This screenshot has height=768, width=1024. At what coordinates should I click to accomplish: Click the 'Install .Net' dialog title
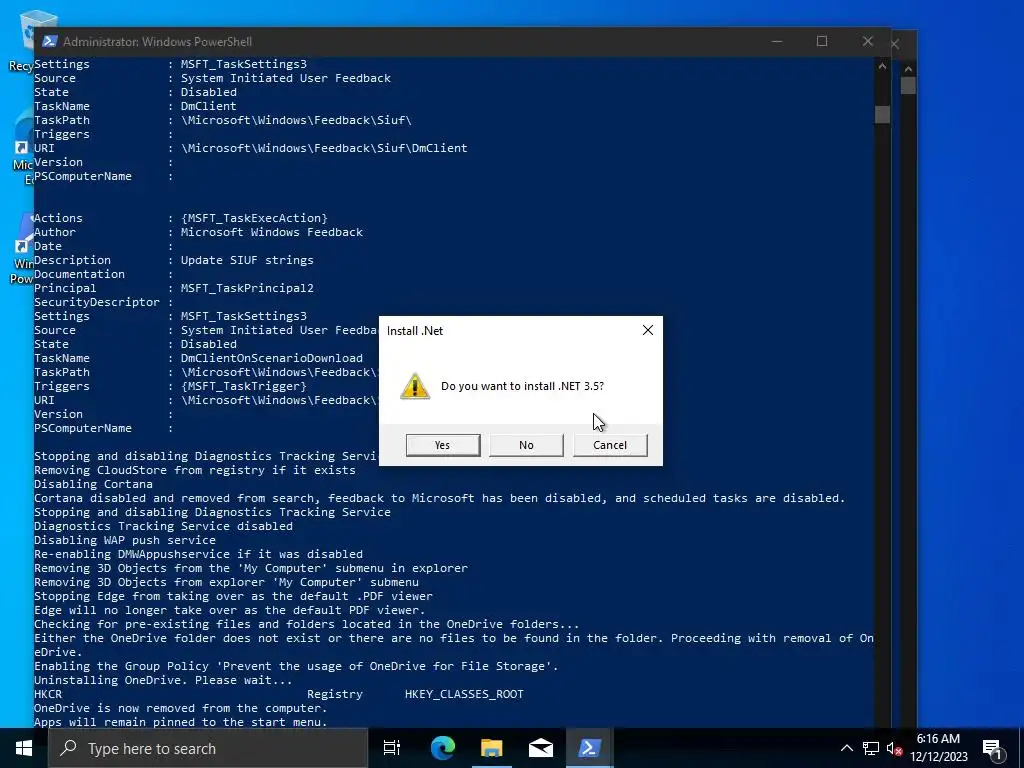415,330
